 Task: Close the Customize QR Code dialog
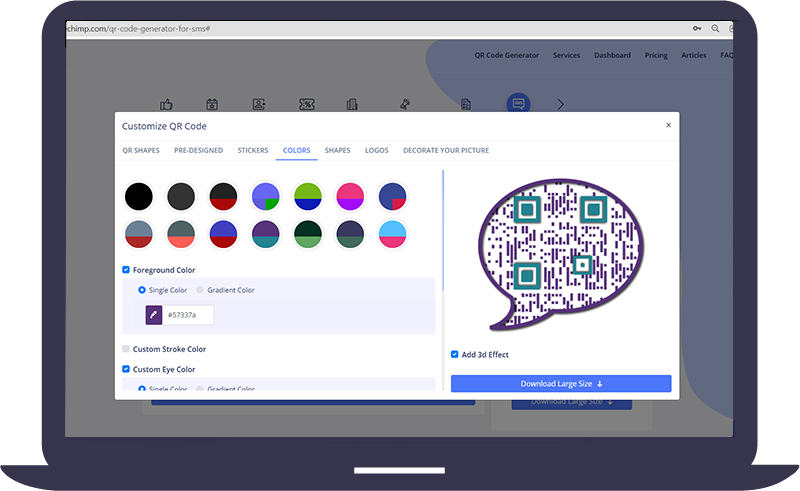(x=668, y=125)
